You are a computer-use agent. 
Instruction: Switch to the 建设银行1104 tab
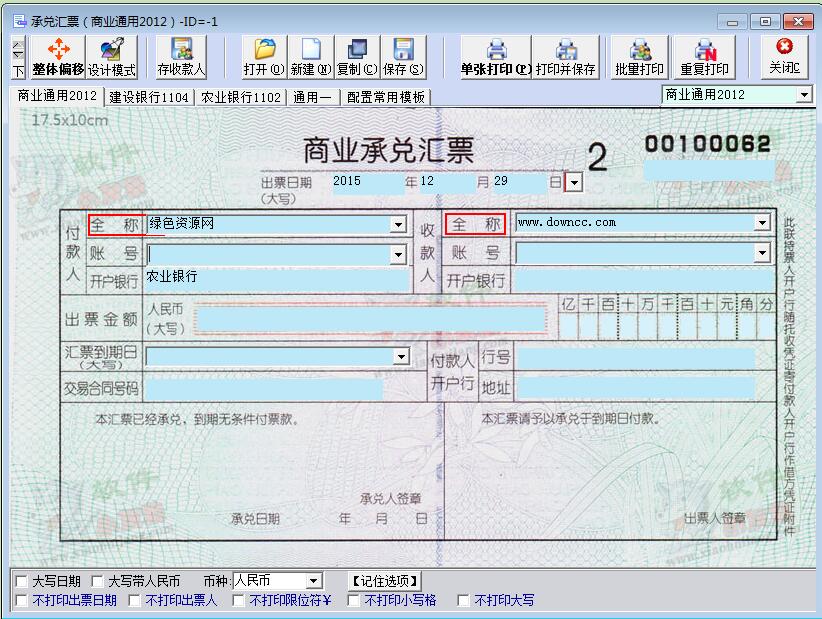pos(149,97)
